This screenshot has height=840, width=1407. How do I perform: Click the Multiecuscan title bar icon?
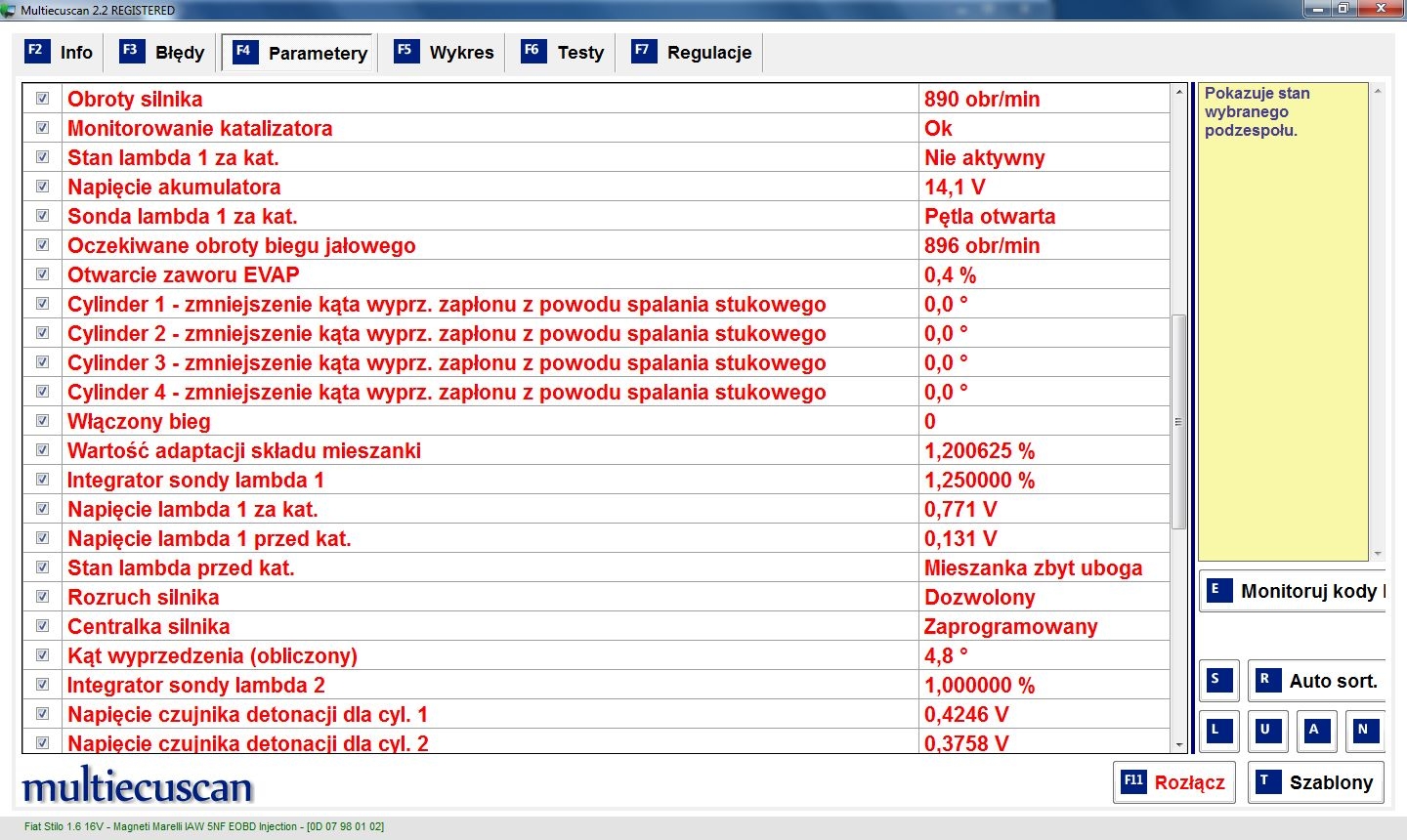click(9, 10)
